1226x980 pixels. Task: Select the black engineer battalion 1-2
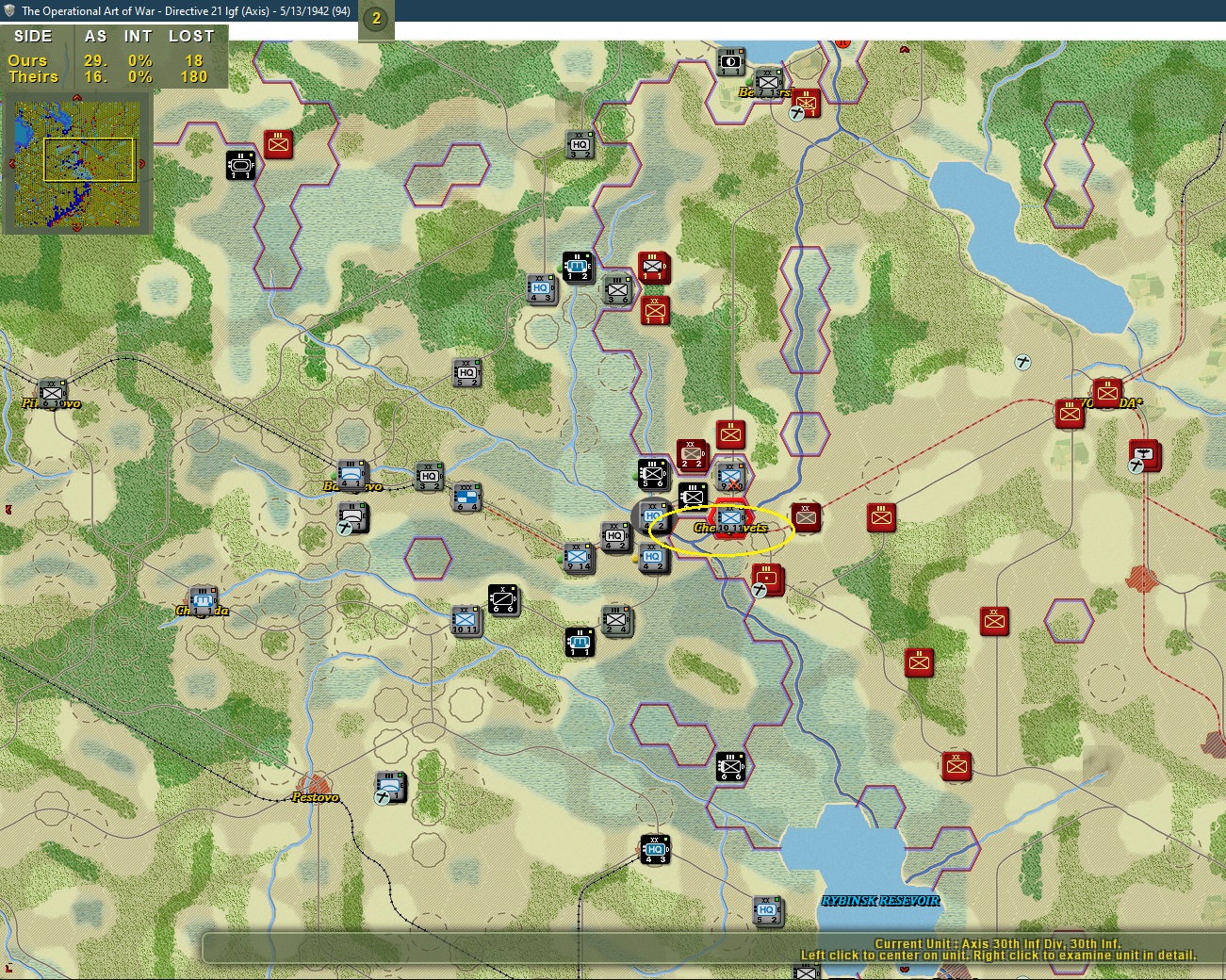(x=578, y=268)
